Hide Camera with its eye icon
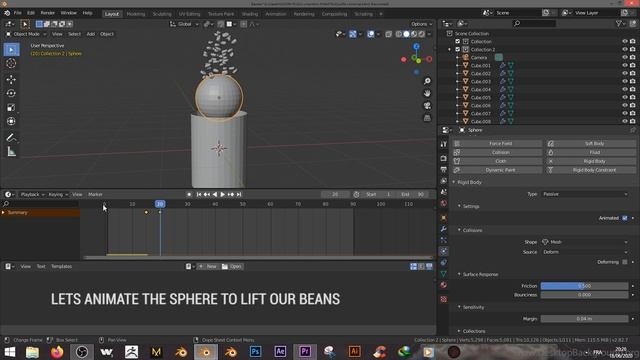Viewport: 640px width, 360px height. click(x=624, y=58)
